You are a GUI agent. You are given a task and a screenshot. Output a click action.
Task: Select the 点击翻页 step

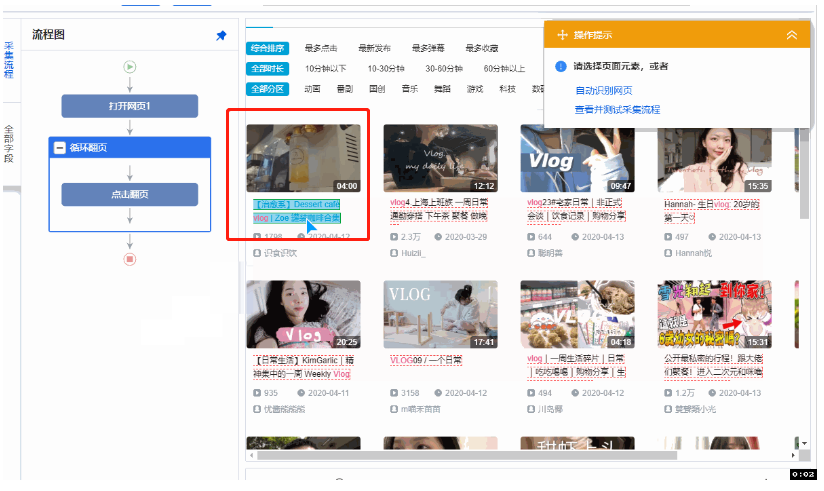tap(130, 195)
